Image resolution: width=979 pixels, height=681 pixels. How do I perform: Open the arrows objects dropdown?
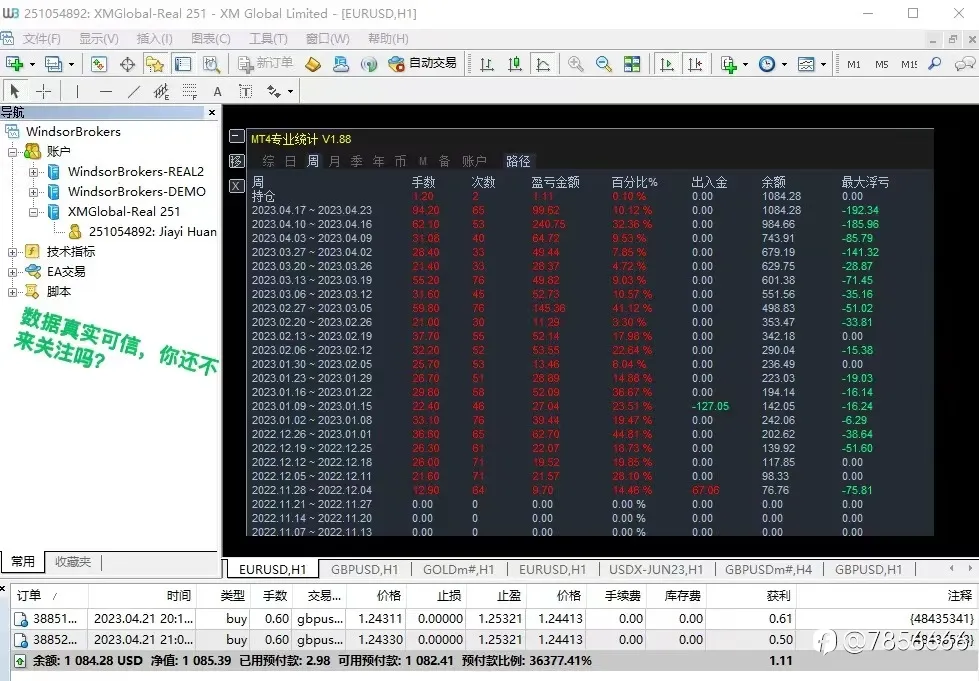[290, 92]
